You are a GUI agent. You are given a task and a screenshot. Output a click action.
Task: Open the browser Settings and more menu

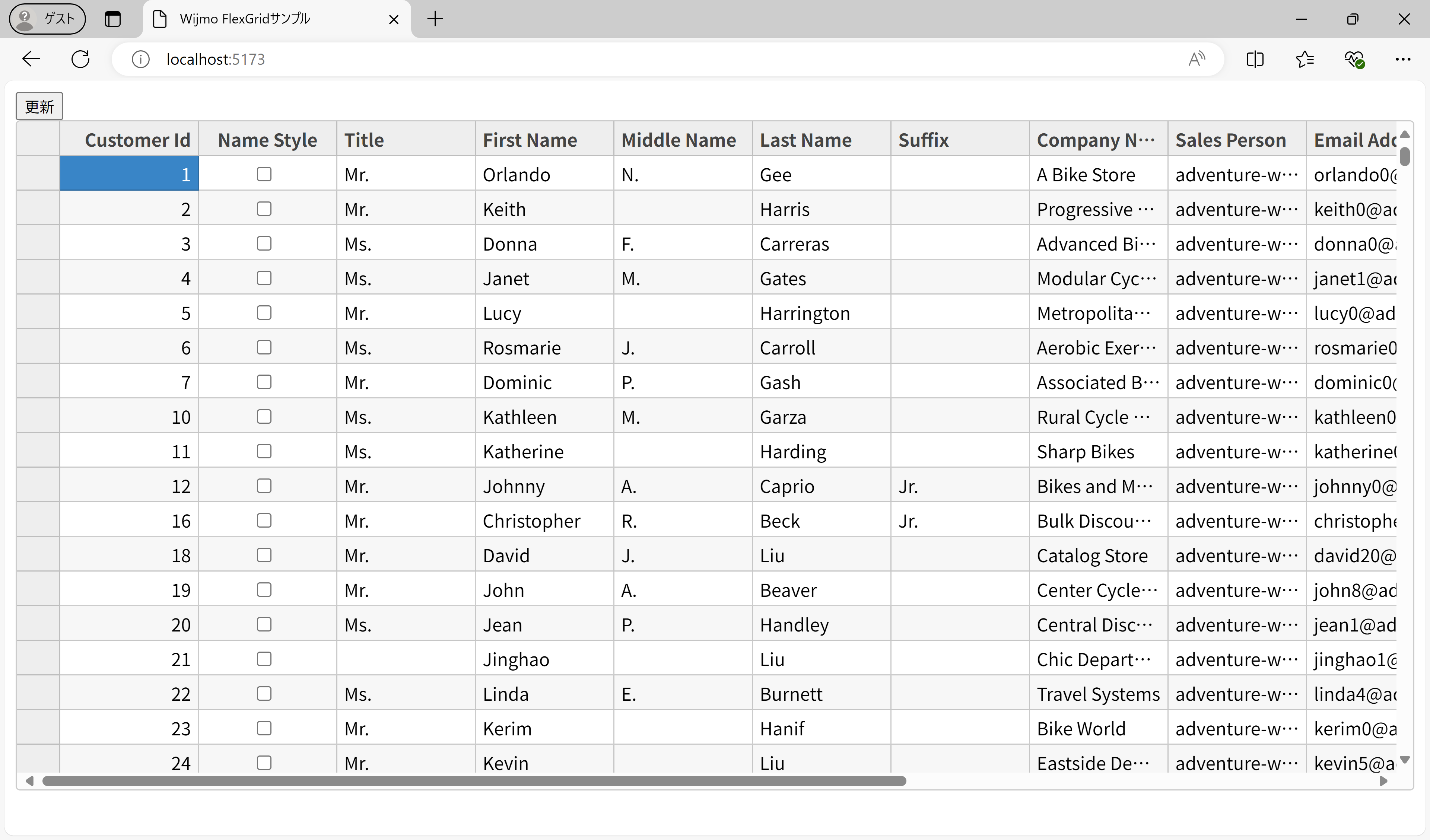(1403, 59)
